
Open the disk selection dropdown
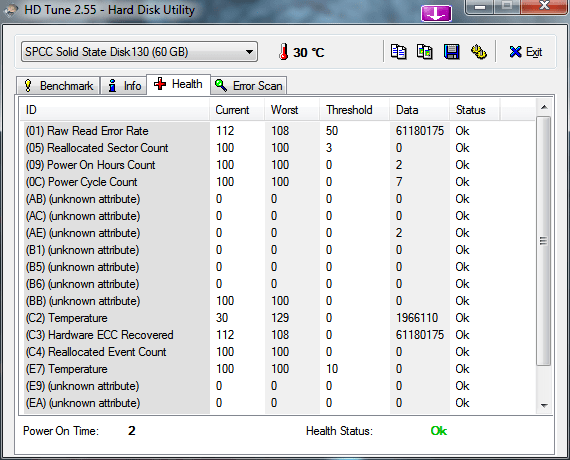tap(139, 52)
